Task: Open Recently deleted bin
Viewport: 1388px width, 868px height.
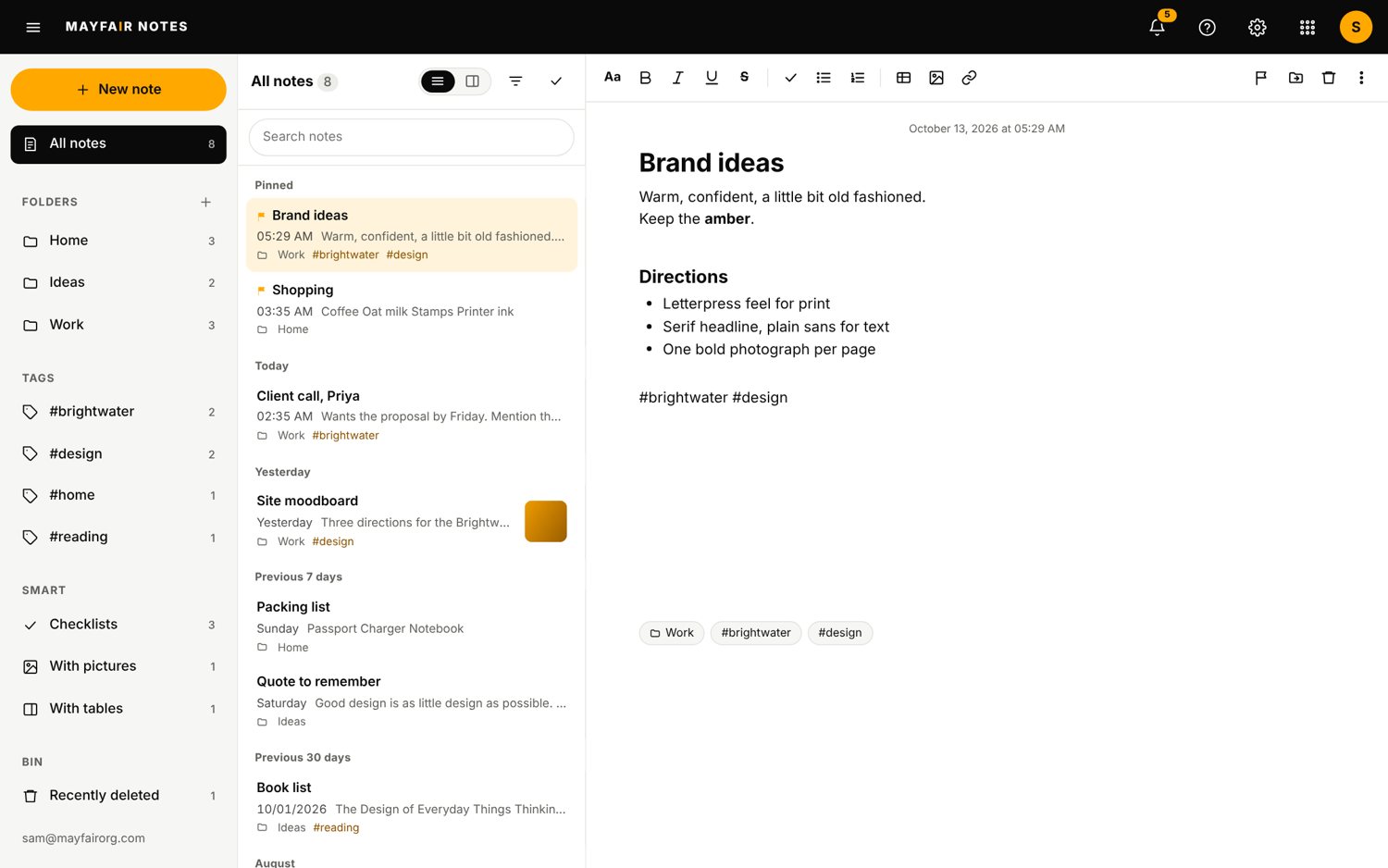Action: coord(118,796)
